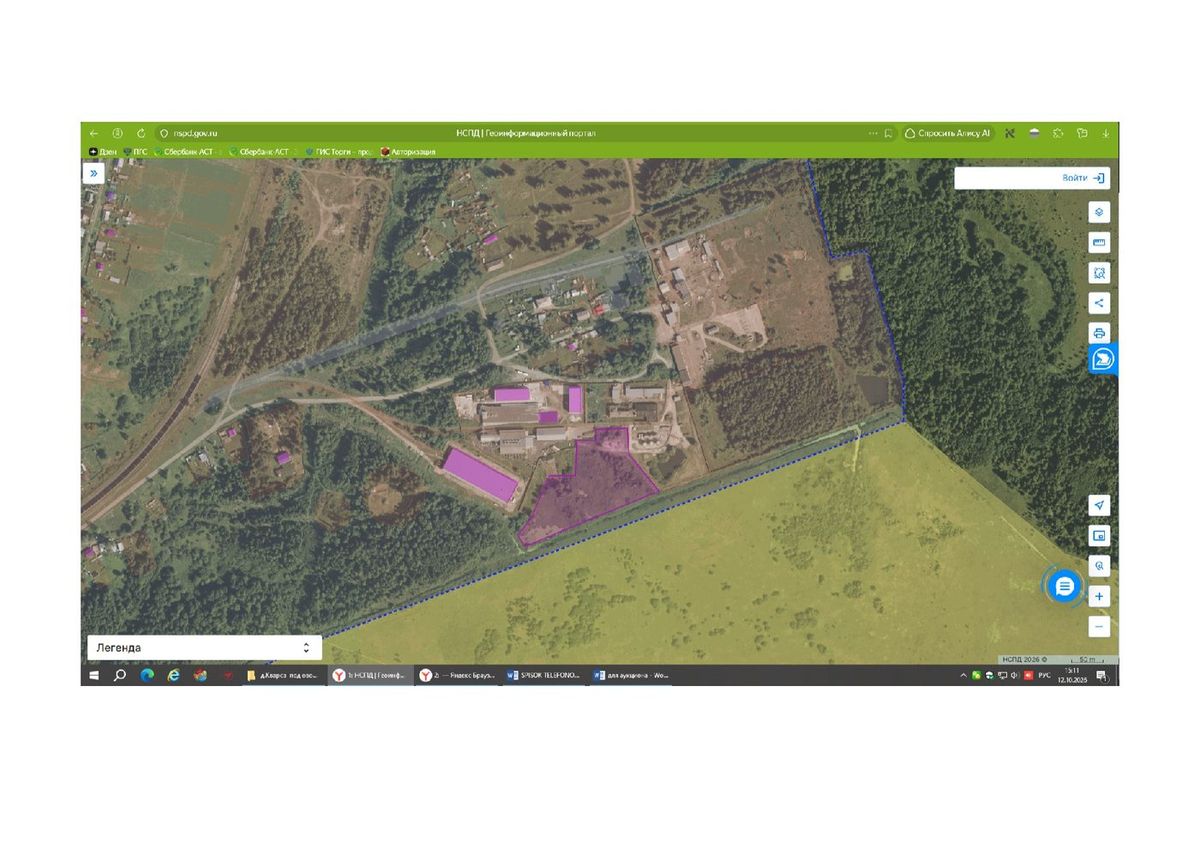Open the round blue chat bubble
The width and height of the screenshot is (1200, 849).
(x=1064, y=586)
